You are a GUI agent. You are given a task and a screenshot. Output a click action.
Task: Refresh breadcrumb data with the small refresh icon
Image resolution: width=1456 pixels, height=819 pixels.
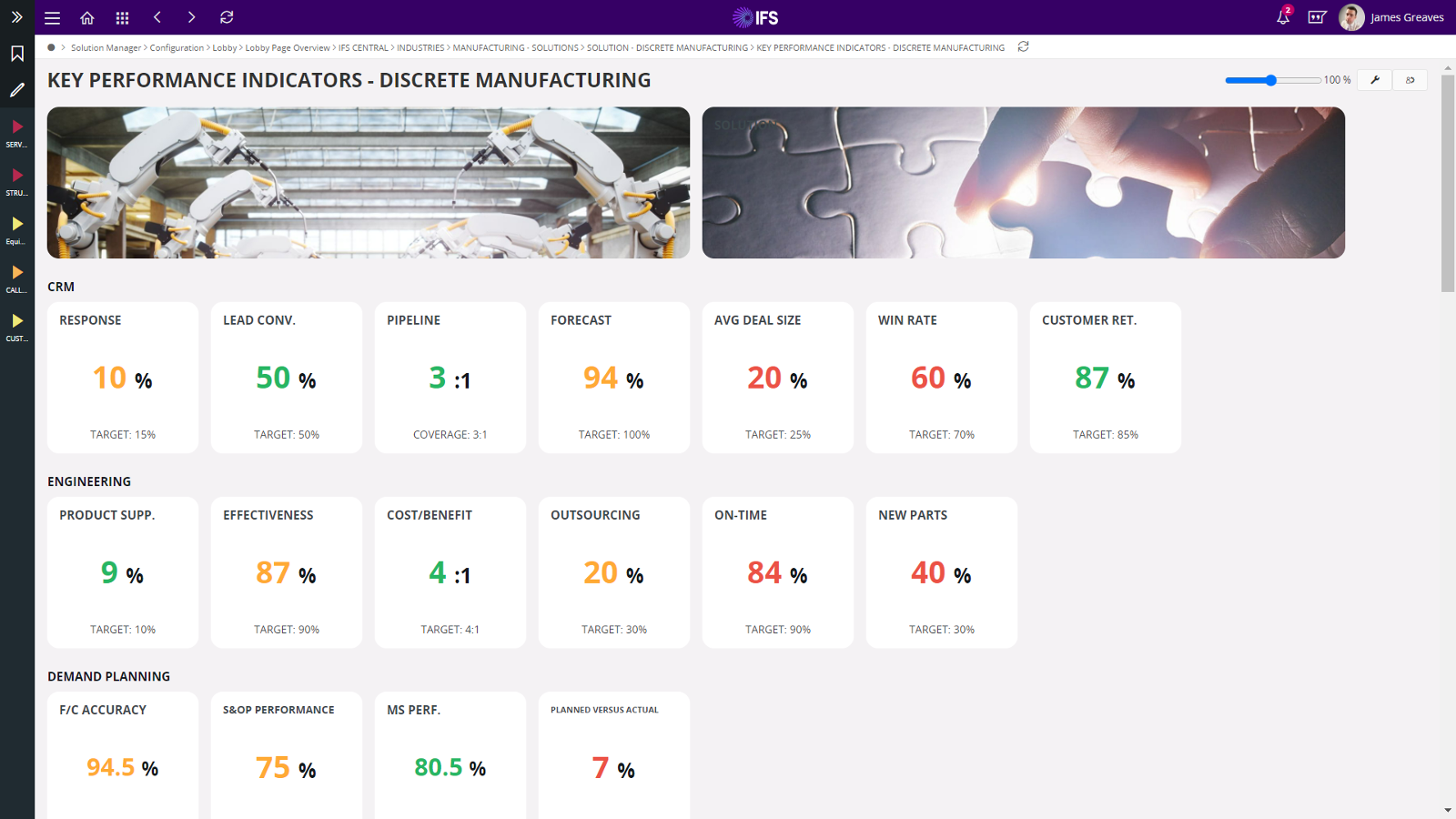[1023, 46]
